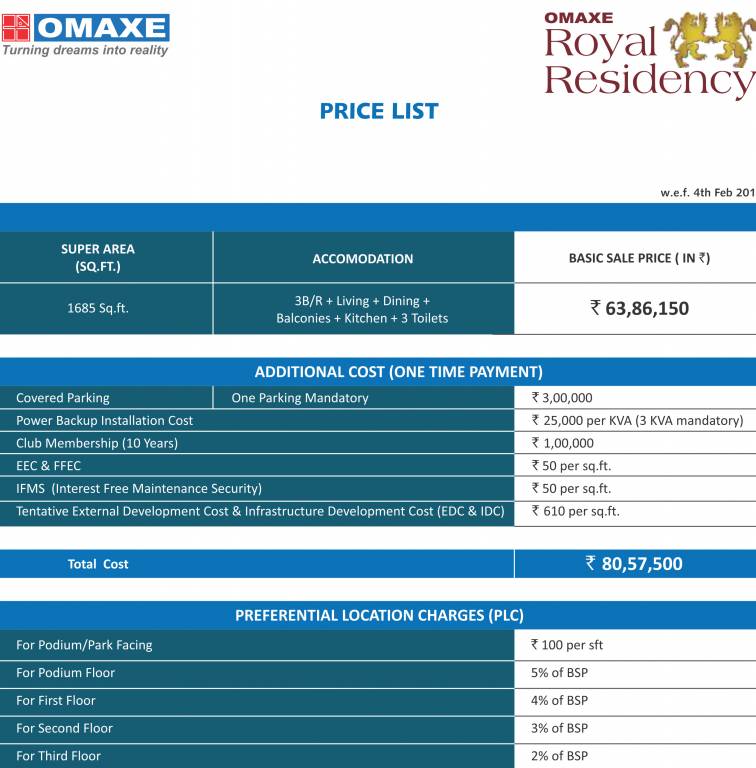The height and width of the screenshot is (768, 756).
Task: Select the ₹ 3,00,000 parking cost
Action: point(562,398)
